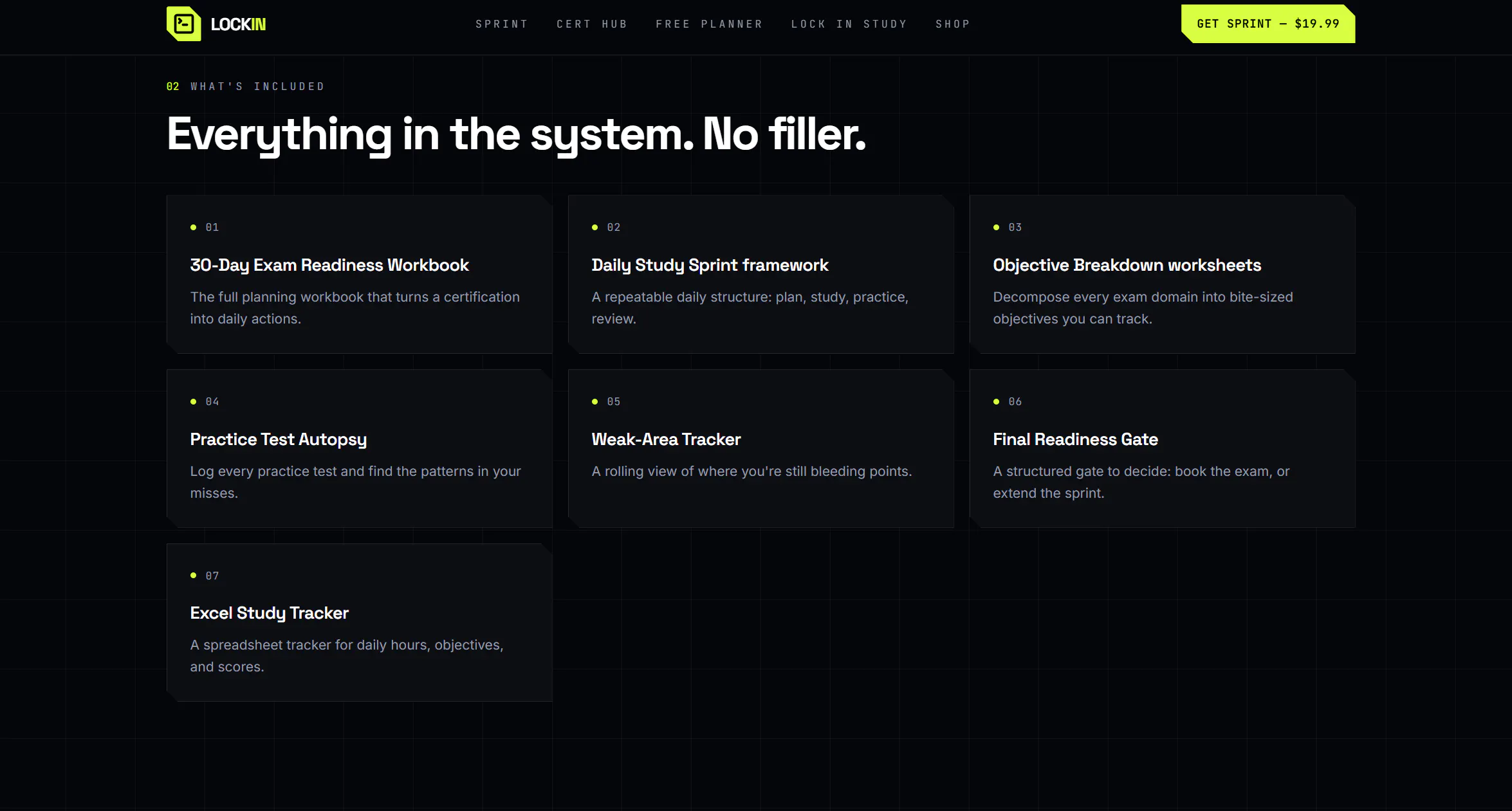Select the Objective Breakdown worksheets title
Viewport: 1512px width, 811px height.
tap(1127, 265)
